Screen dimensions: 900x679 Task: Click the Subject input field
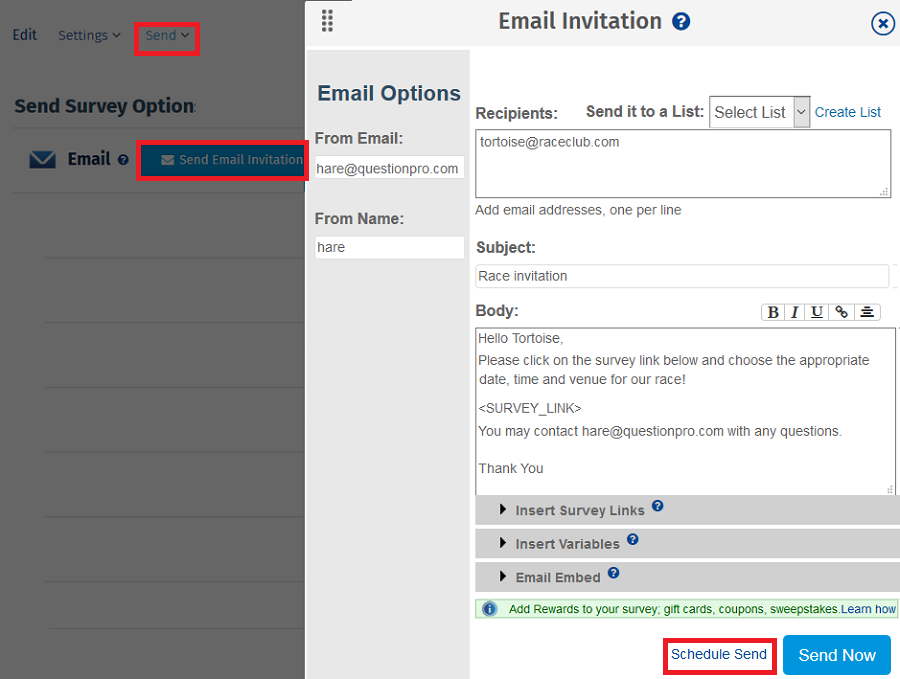(682, 276)
